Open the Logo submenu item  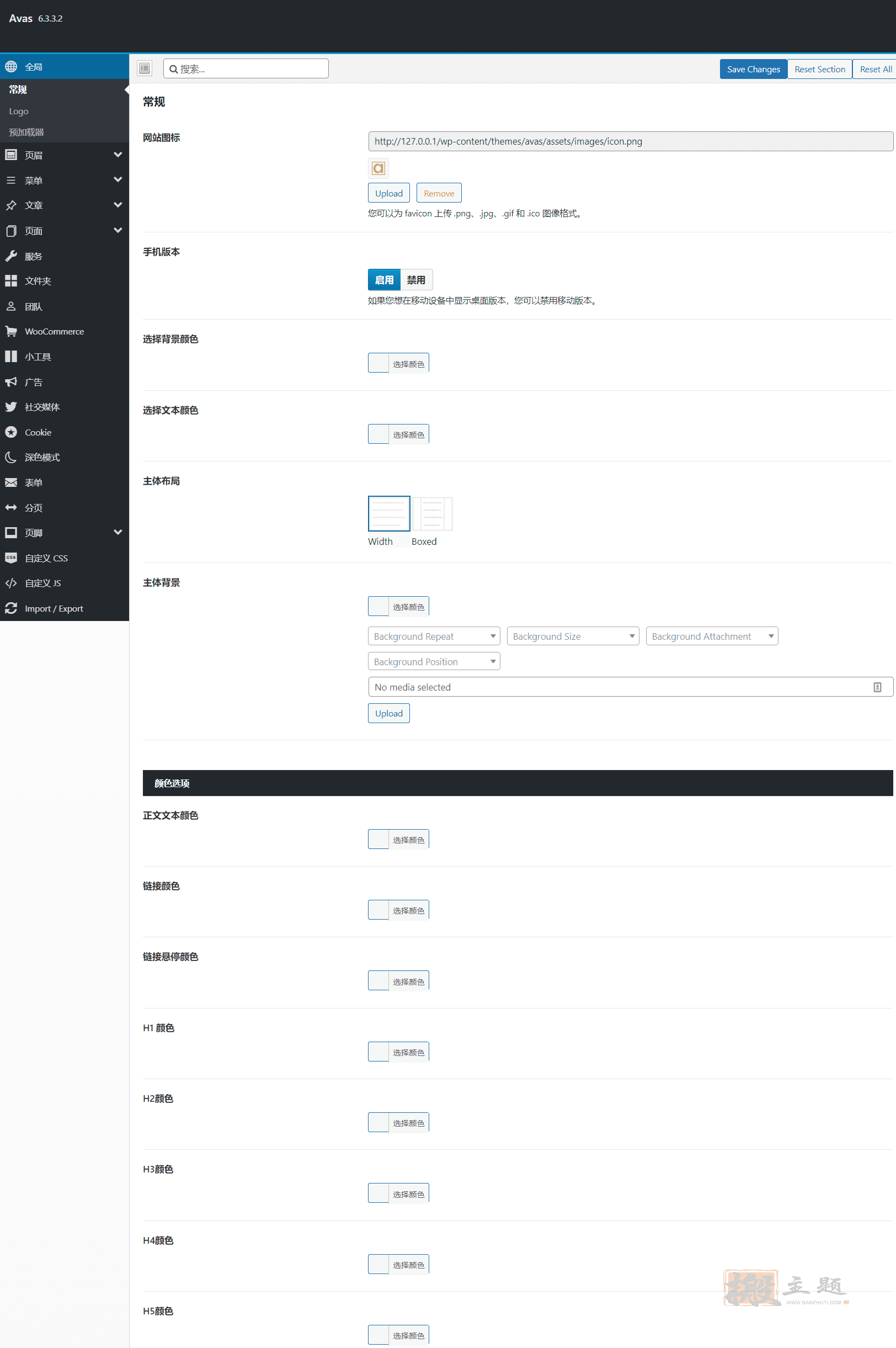[x=65, y=112]
